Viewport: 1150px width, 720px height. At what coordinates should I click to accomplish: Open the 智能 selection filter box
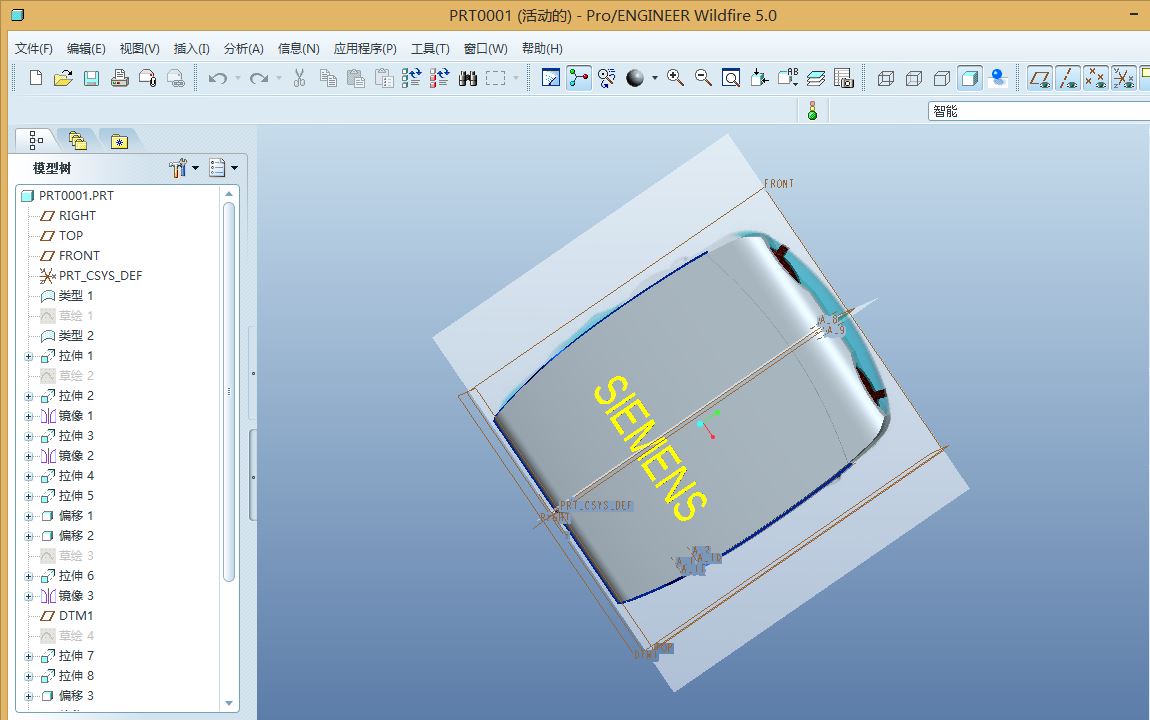pyautogui.click(x=1039, y=111)
